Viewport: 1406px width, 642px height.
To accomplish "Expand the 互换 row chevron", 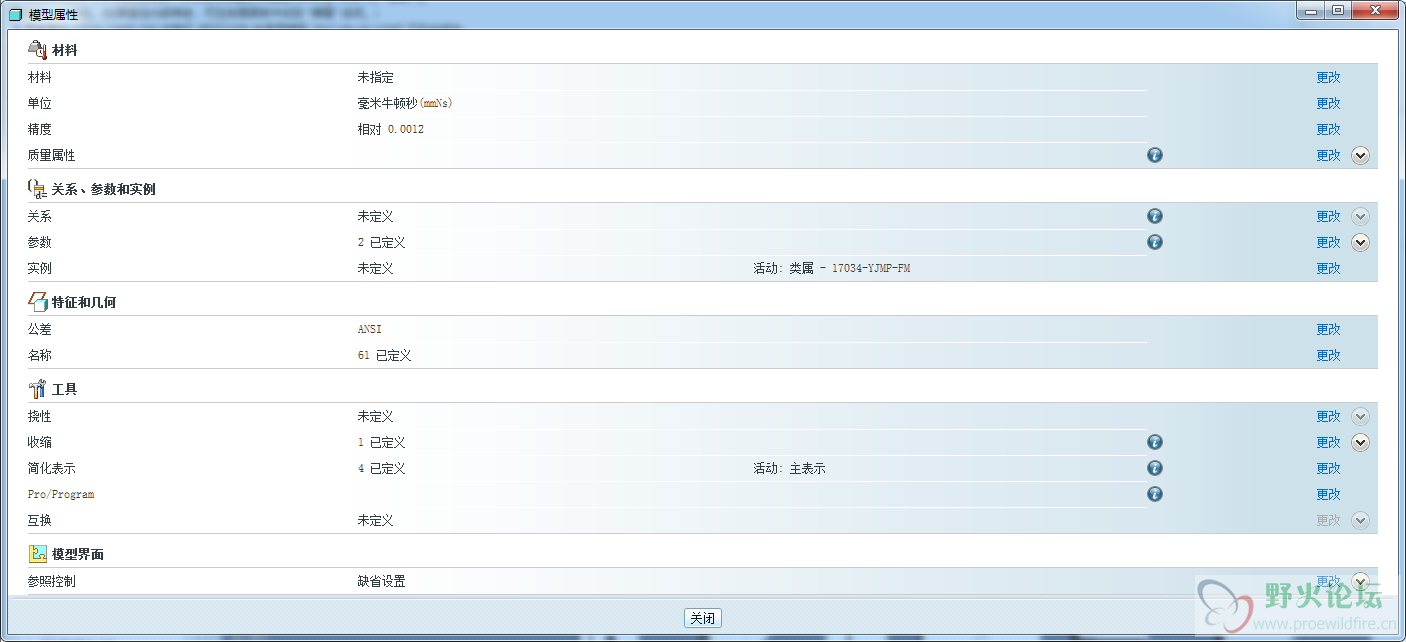I will [1360, 520].
